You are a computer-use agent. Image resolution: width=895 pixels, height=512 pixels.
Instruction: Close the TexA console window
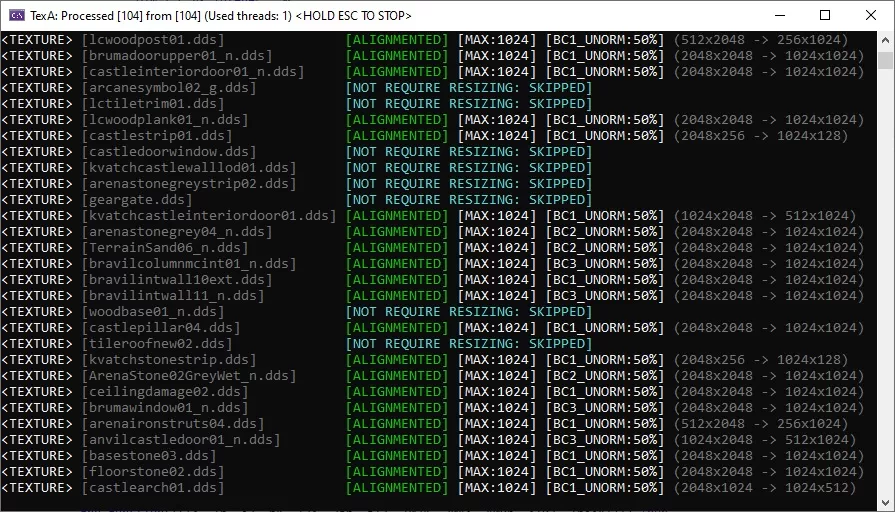pos(870,15)
